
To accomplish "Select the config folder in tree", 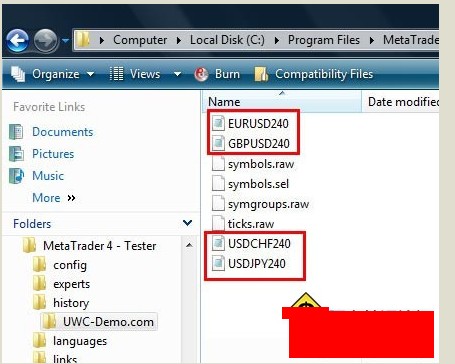I will (x=70, y=265).
